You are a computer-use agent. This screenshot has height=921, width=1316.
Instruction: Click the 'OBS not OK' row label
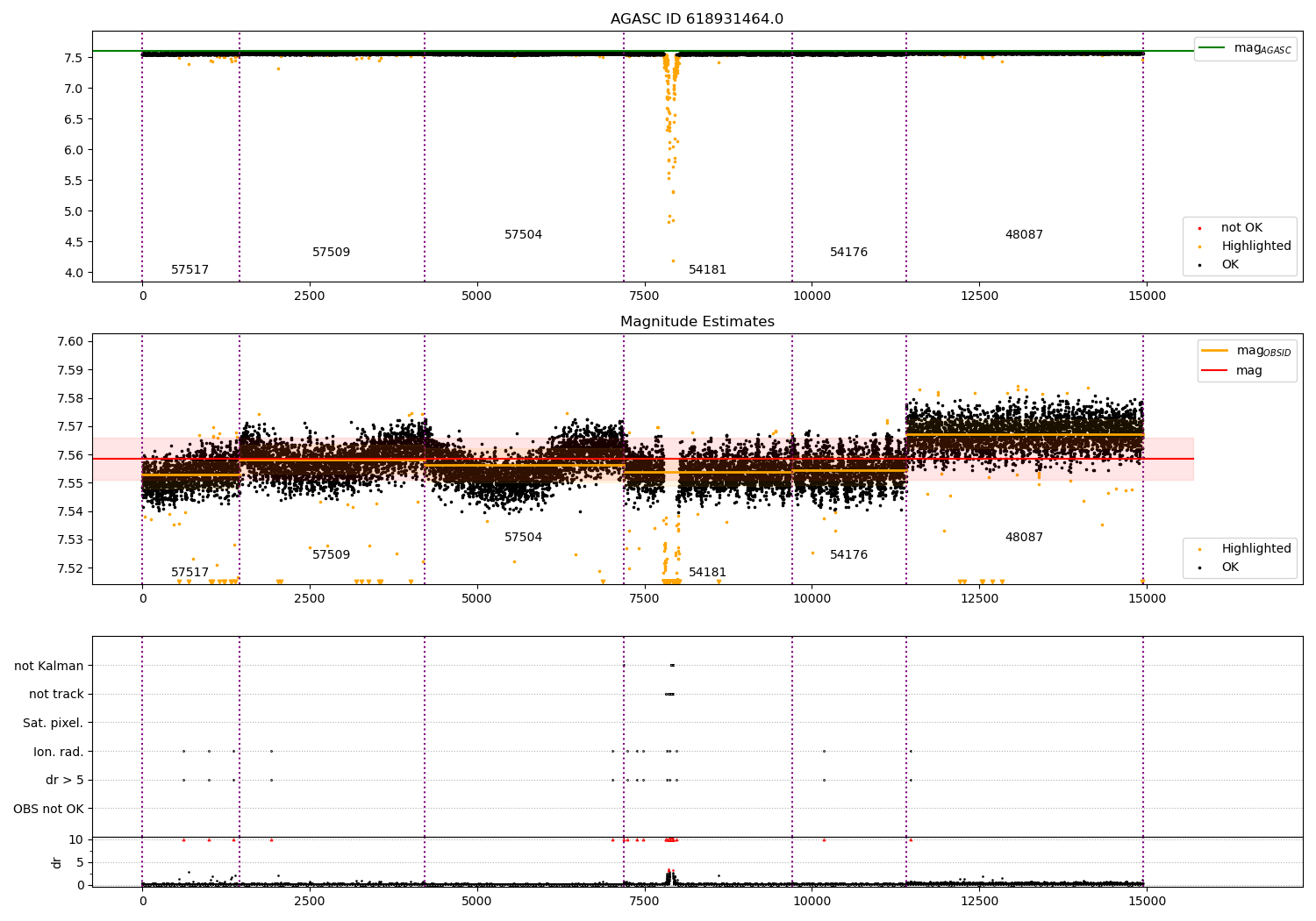(x=49, y=810)
